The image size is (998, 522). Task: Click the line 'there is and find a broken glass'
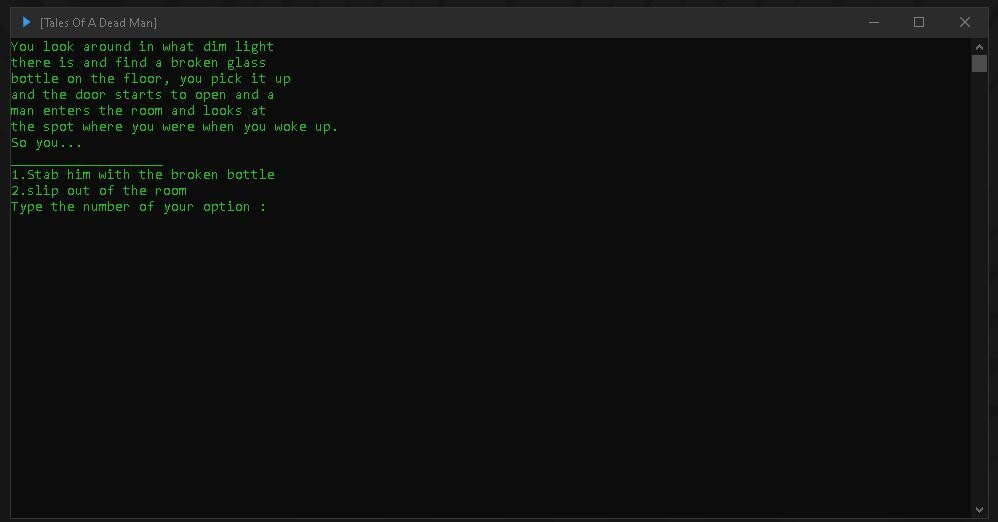tap(138, 62)
